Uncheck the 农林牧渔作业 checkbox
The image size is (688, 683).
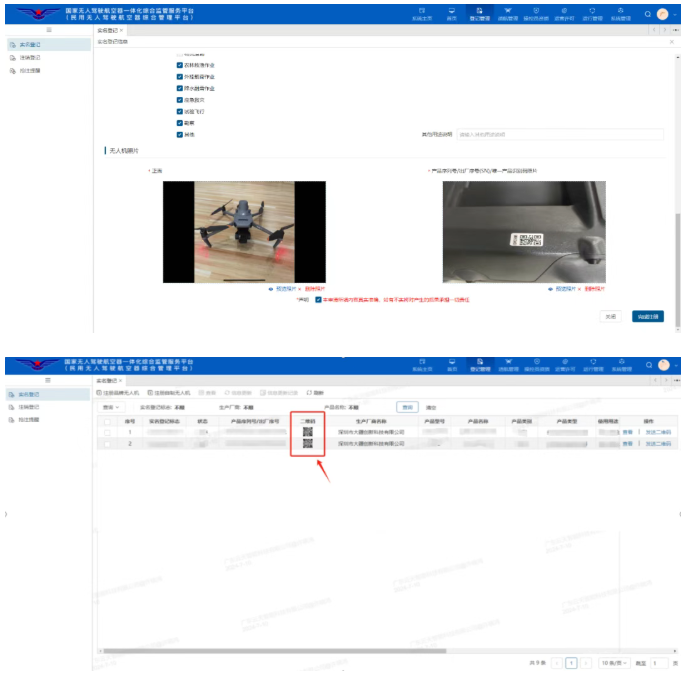(x=180, y=65)
